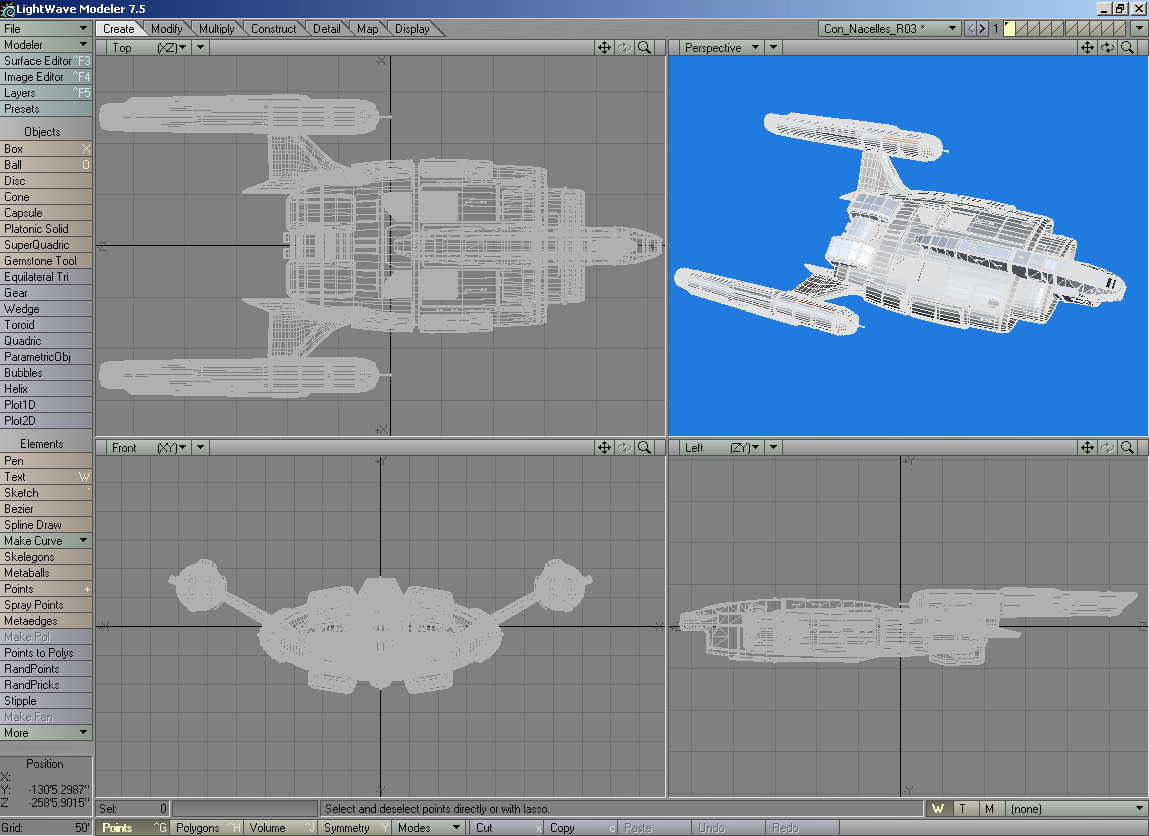Click the Presets button
The width and height of the screenshot is (1149, 836).
(46, 109)
